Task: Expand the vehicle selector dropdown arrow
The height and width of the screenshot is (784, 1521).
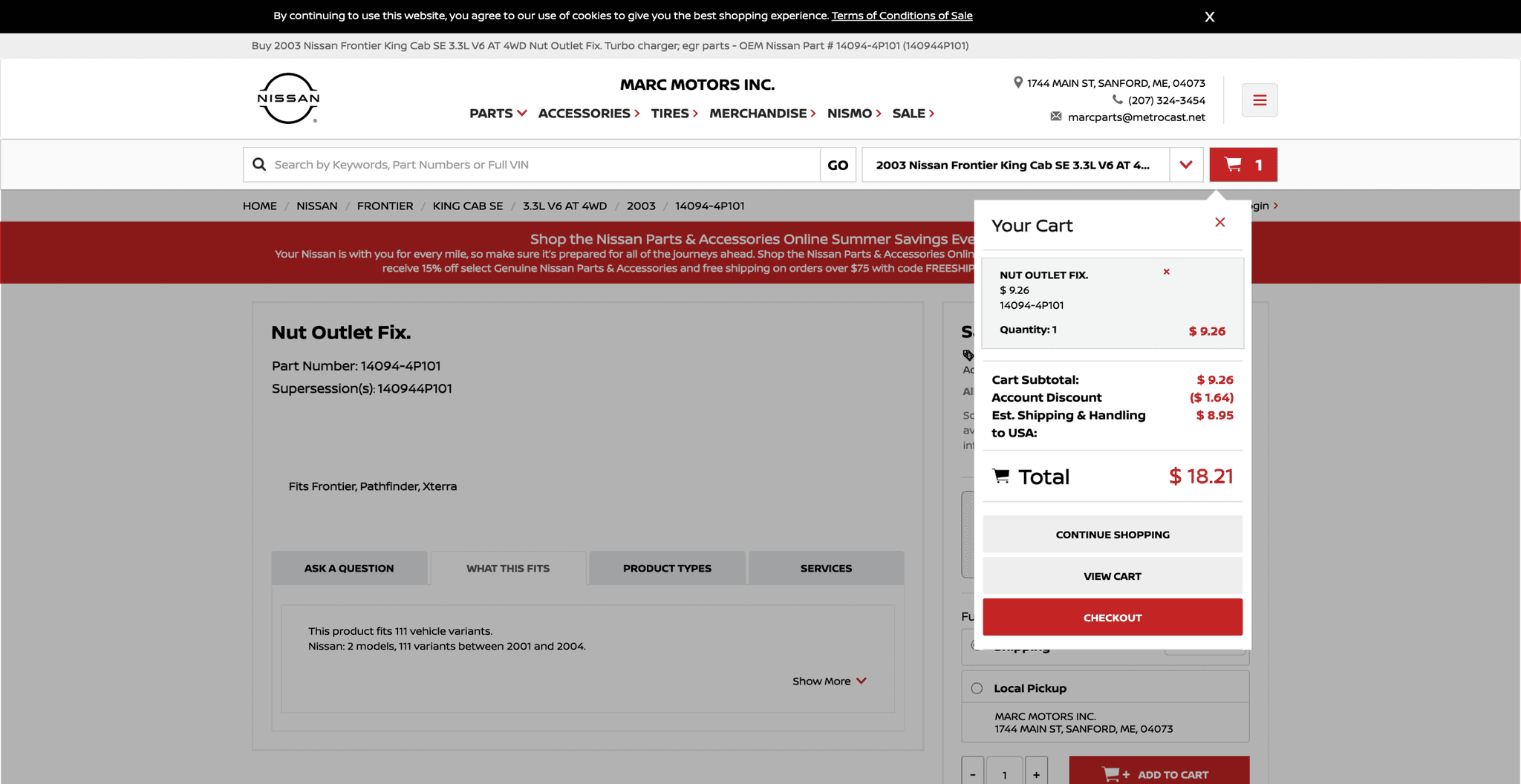Action: point(1186,165)
